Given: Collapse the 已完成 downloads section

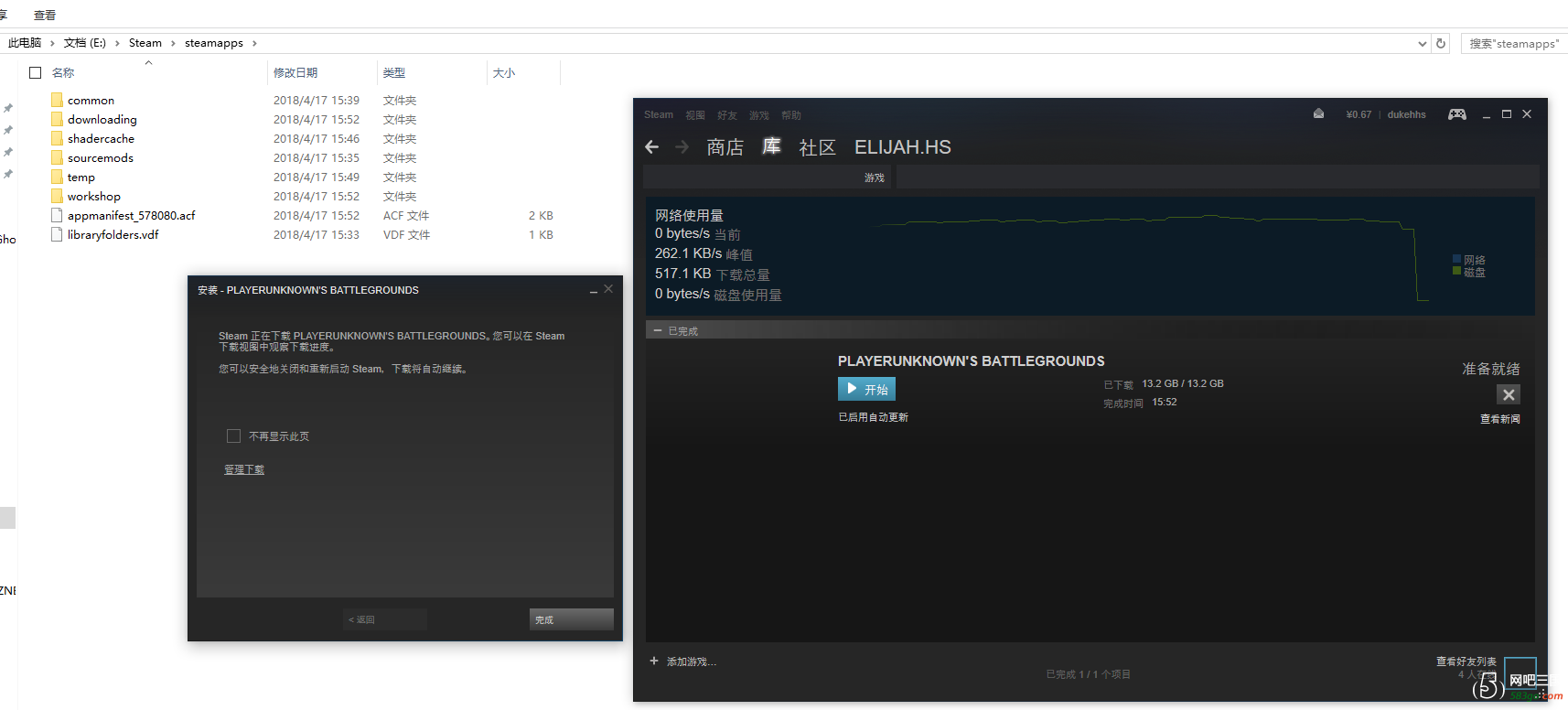Looking at the screenshot, I should (x=658, y=330).
